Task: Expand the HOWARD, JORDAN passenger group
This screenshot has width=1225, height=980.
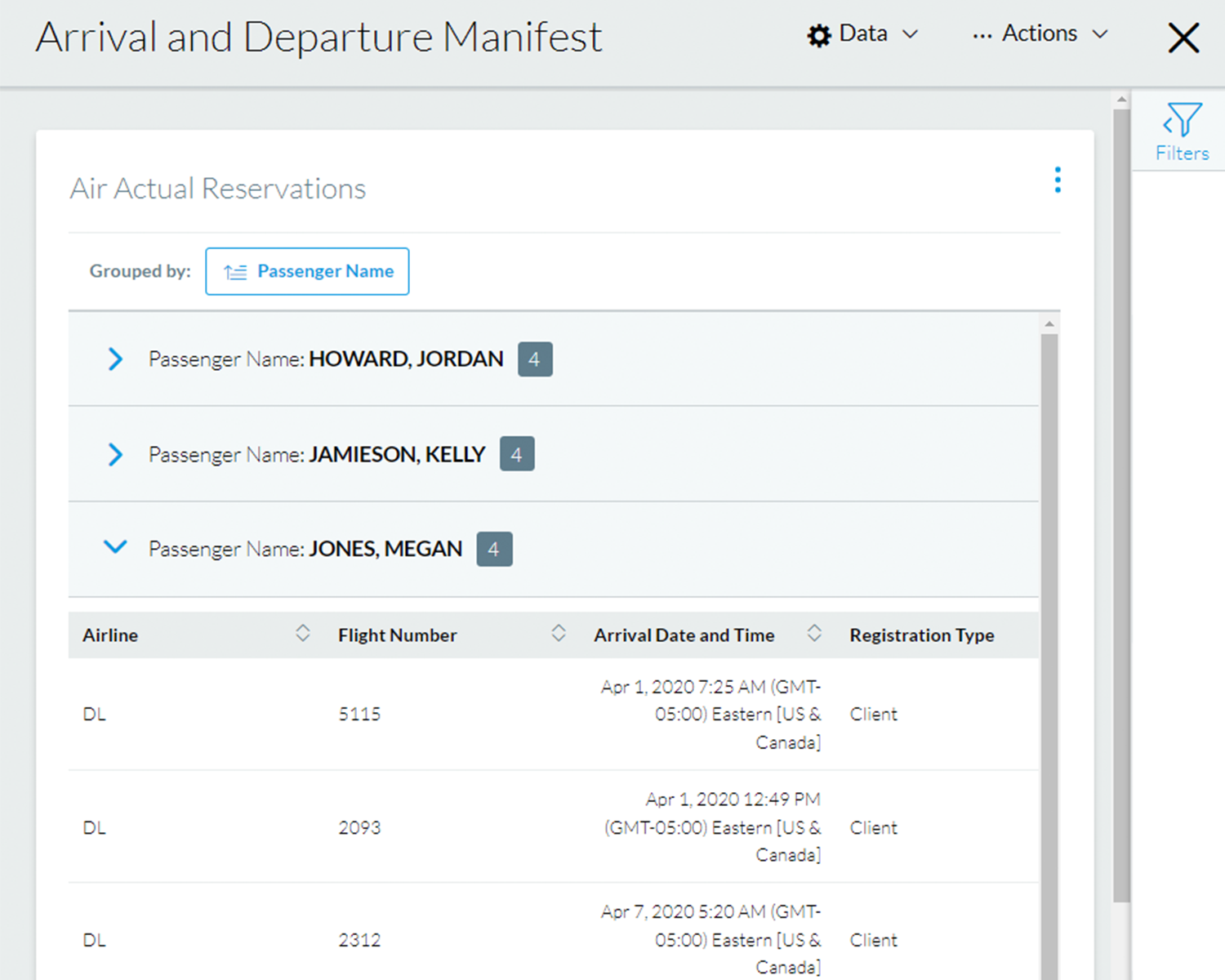Action: click(115, 359)
